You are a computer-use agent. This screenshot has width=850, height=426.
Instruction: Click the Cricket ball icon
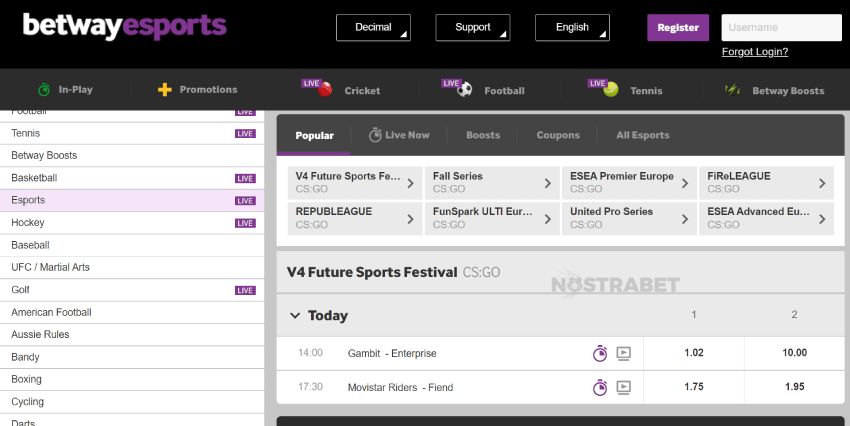click(325, 89)
